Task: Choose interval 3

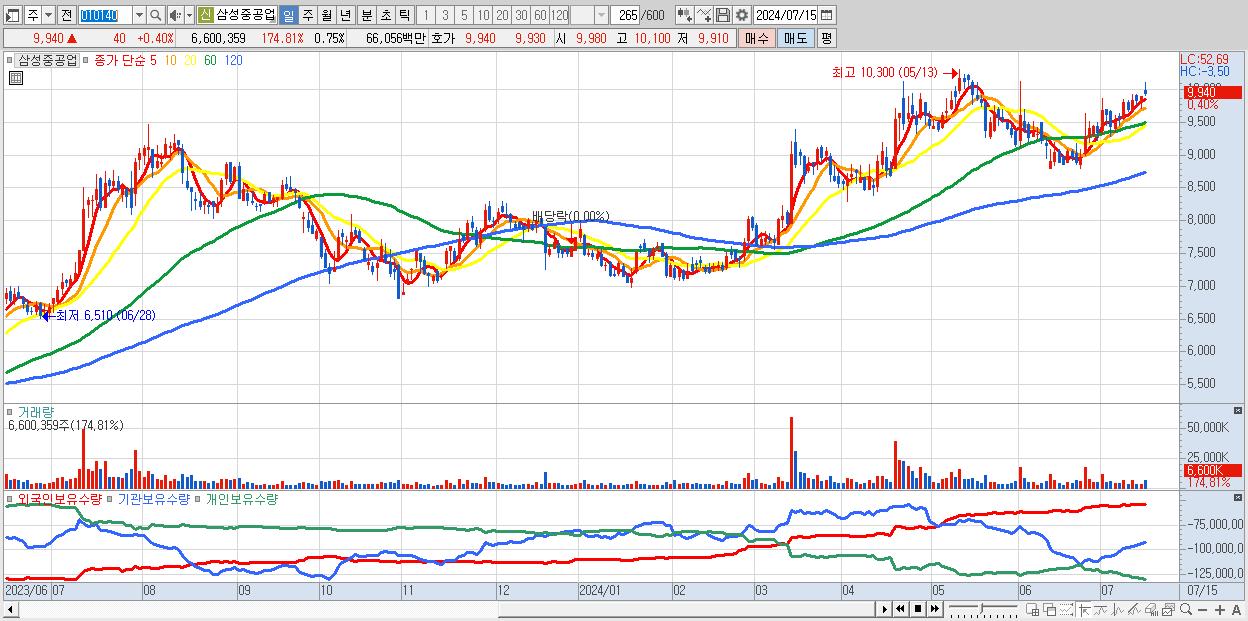Action: 445,16
